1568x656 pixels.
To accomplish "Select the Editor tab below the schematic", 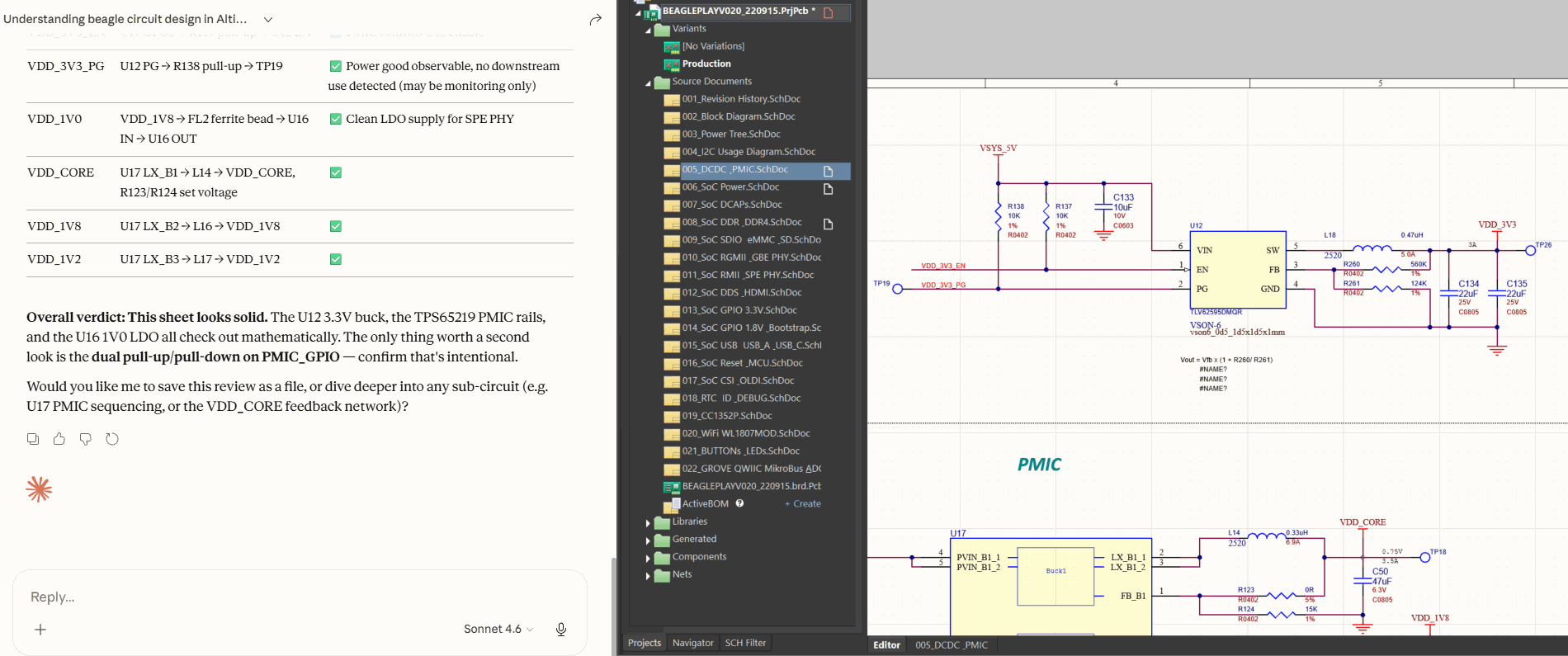I will coord(887,645).
